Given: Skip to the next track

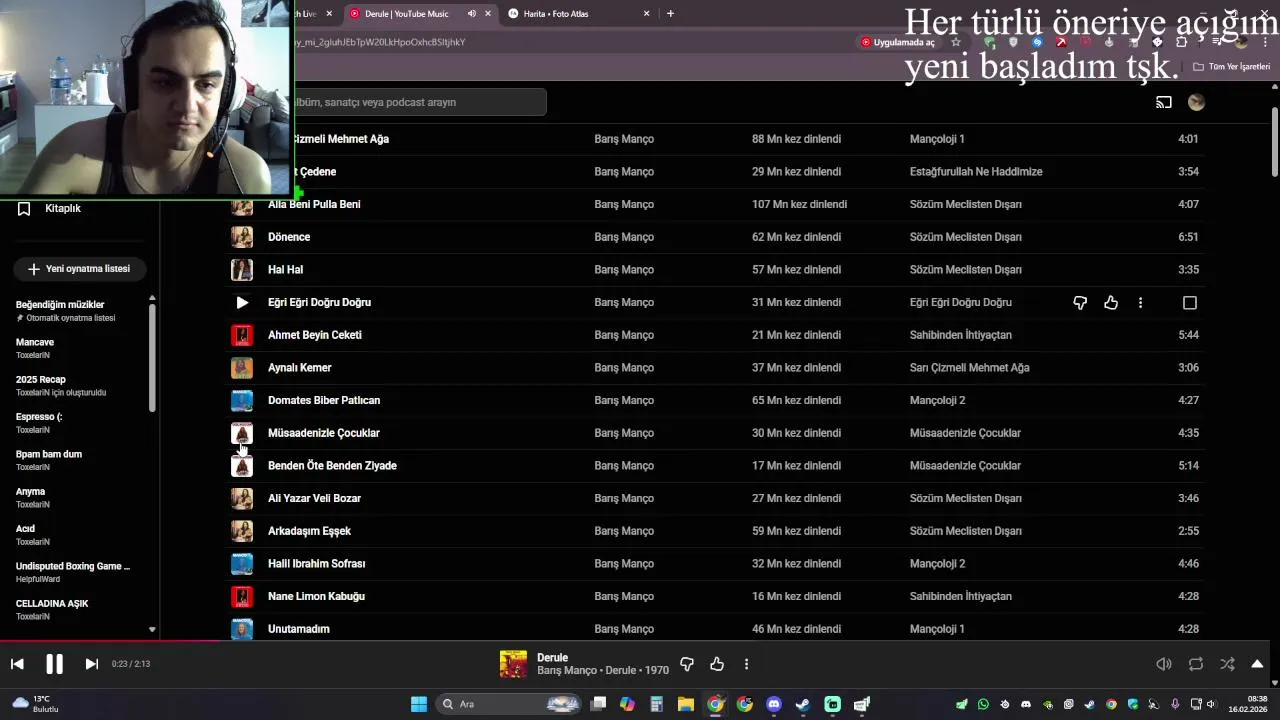Looking at the screenshot, I should 91,664.
